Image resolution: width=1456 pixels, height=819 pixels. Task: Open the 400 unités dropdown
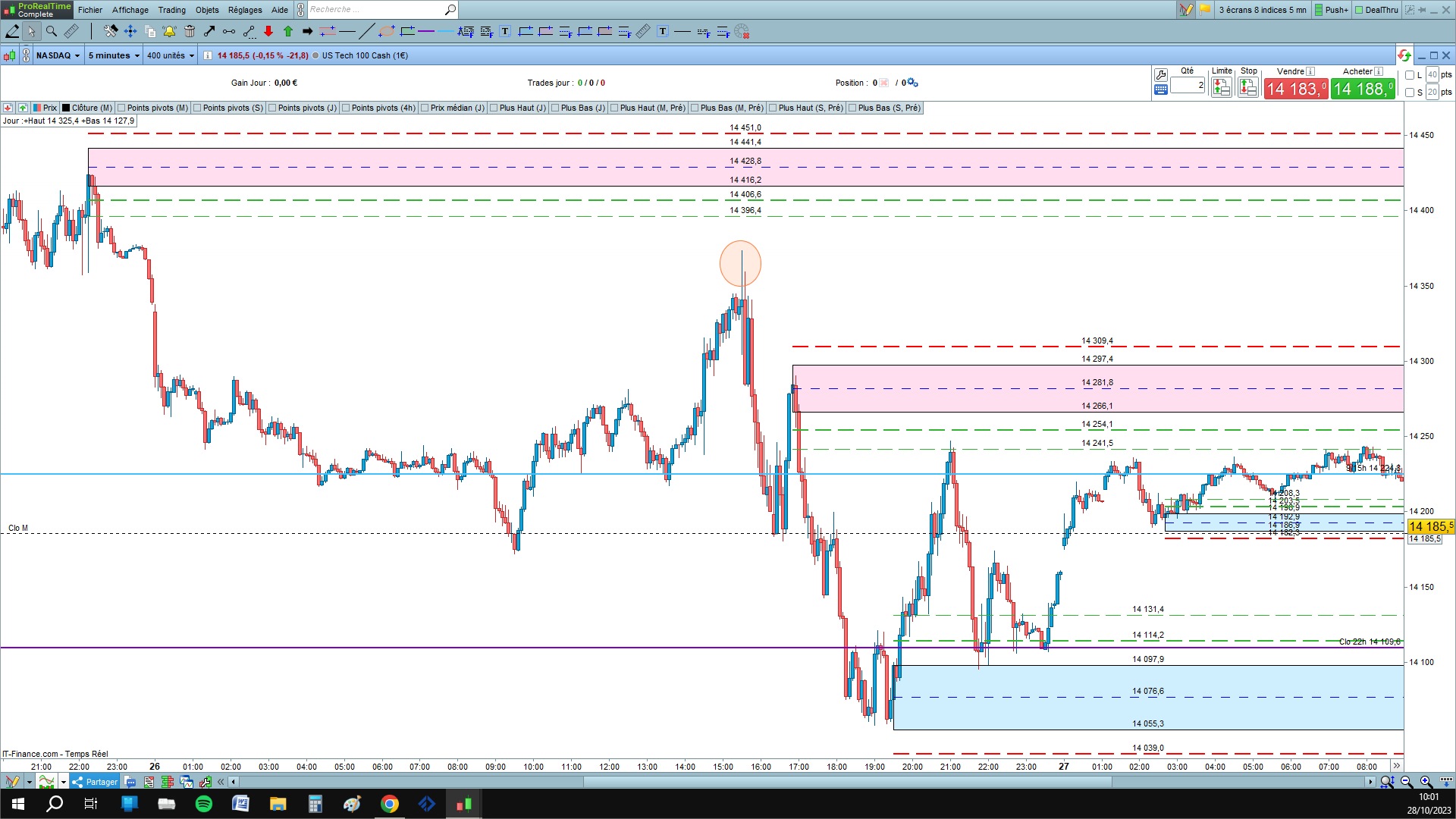point(171,55)
